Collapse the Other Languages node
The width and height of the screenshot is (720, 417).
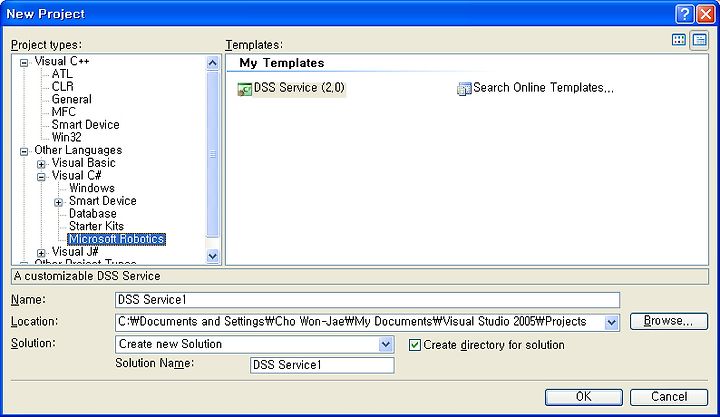point(24,152)
